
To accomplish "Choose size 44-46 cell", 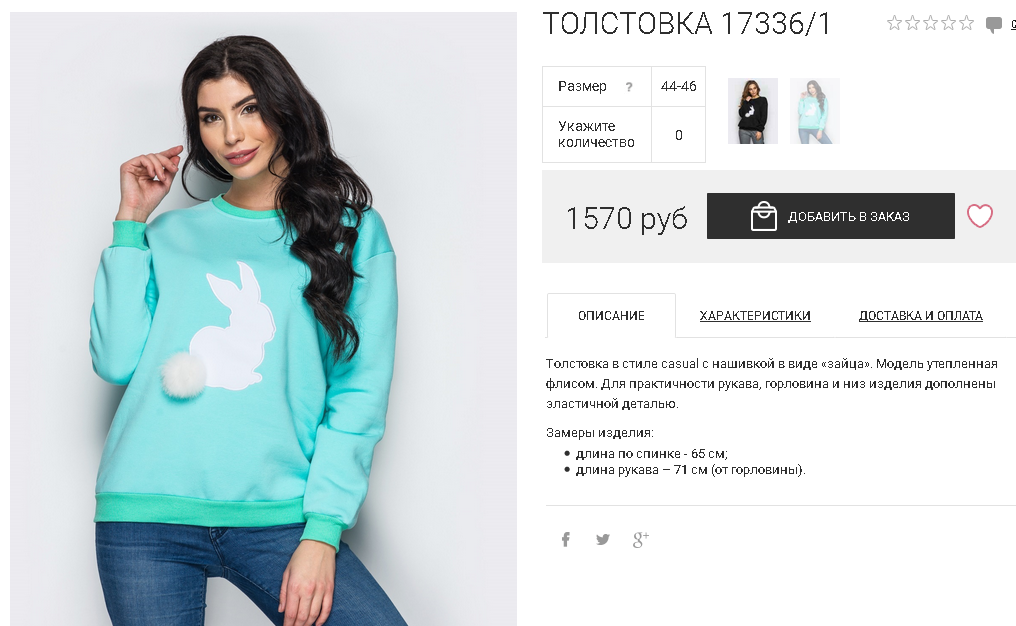I will pyautogui.click(x=678, y=86).
